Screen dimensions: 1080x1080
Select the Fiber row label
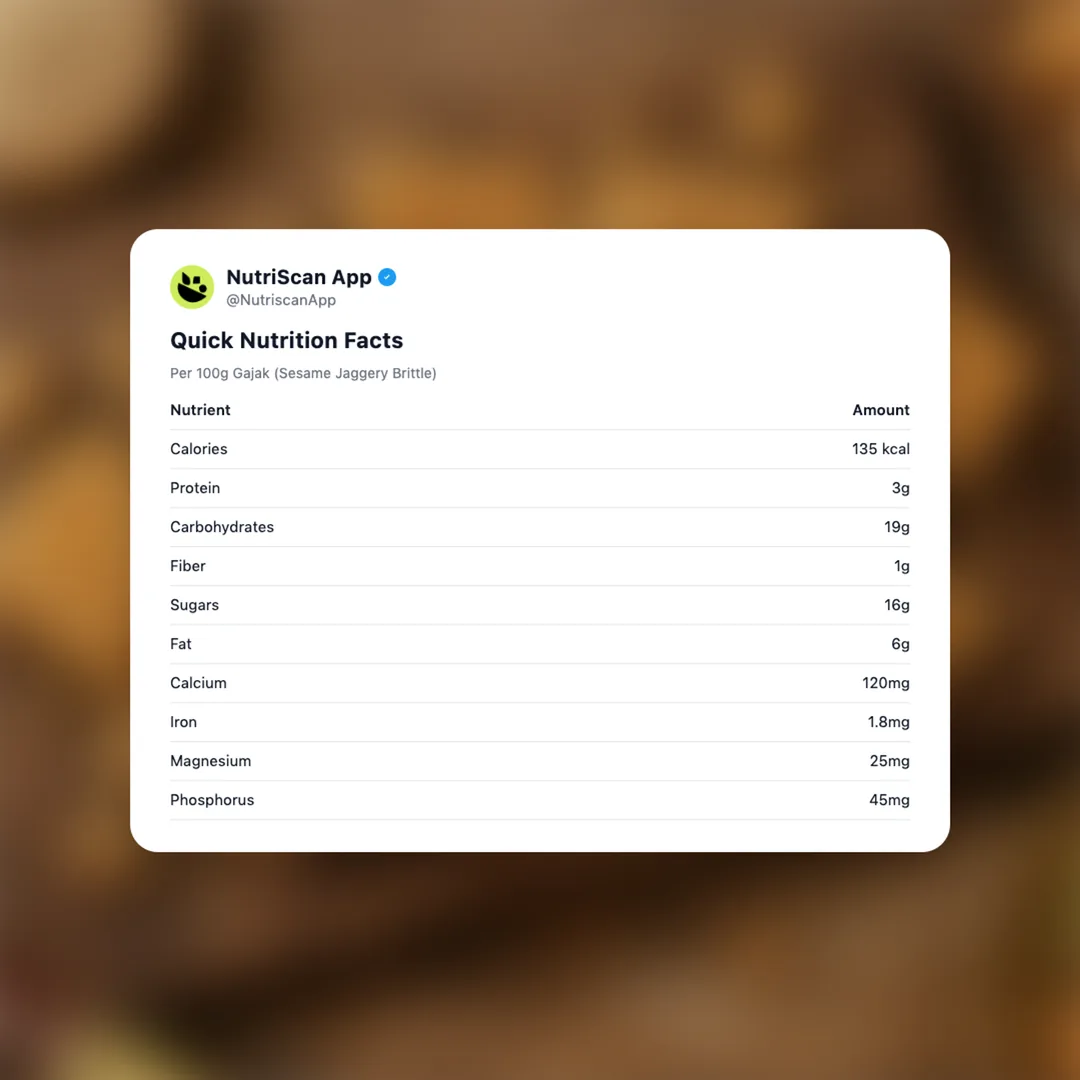pos(188,566)
